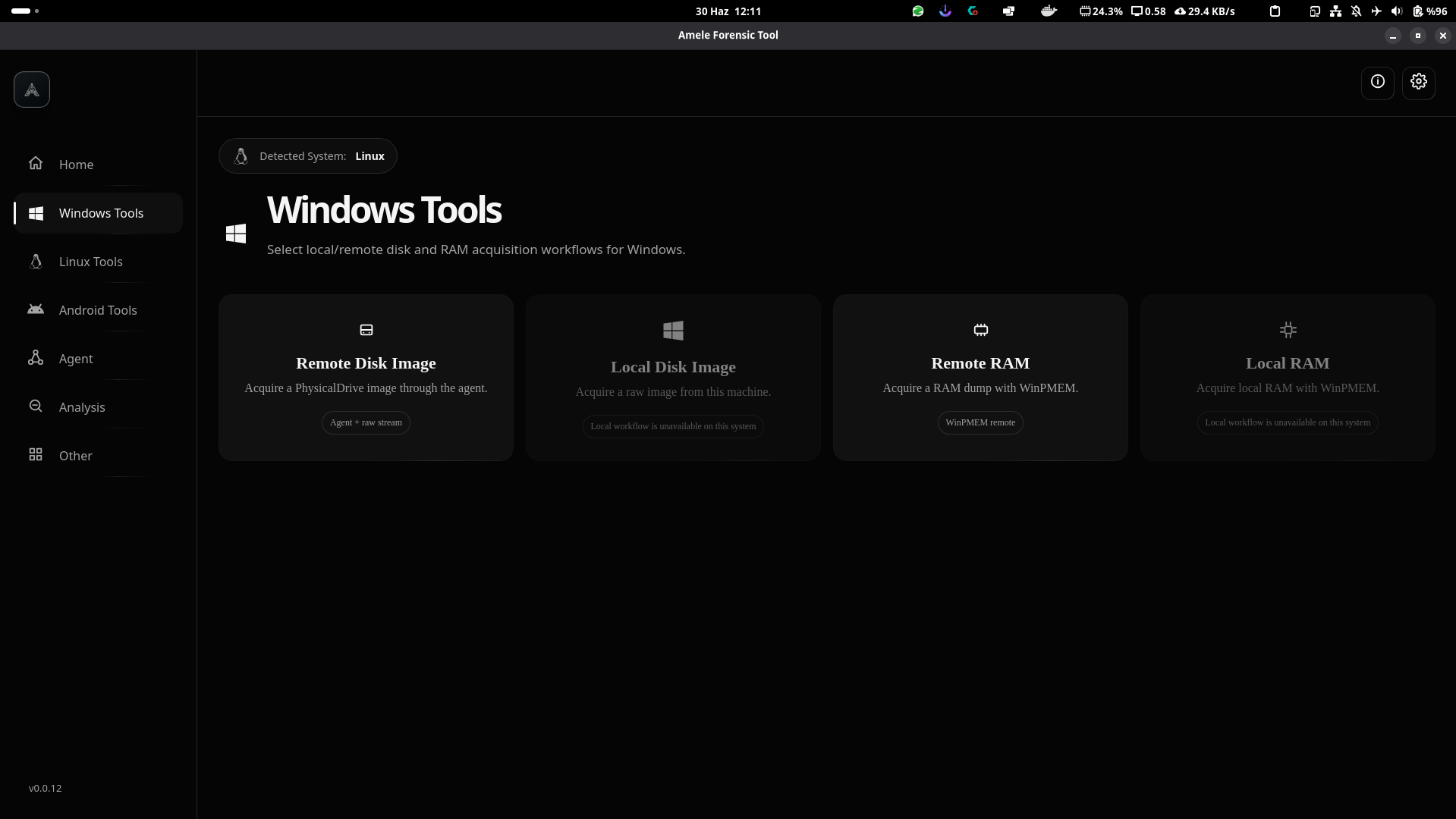Click the Analysis magnifier icon
This screenshot has height=819, width=1456.
(36, 406)
